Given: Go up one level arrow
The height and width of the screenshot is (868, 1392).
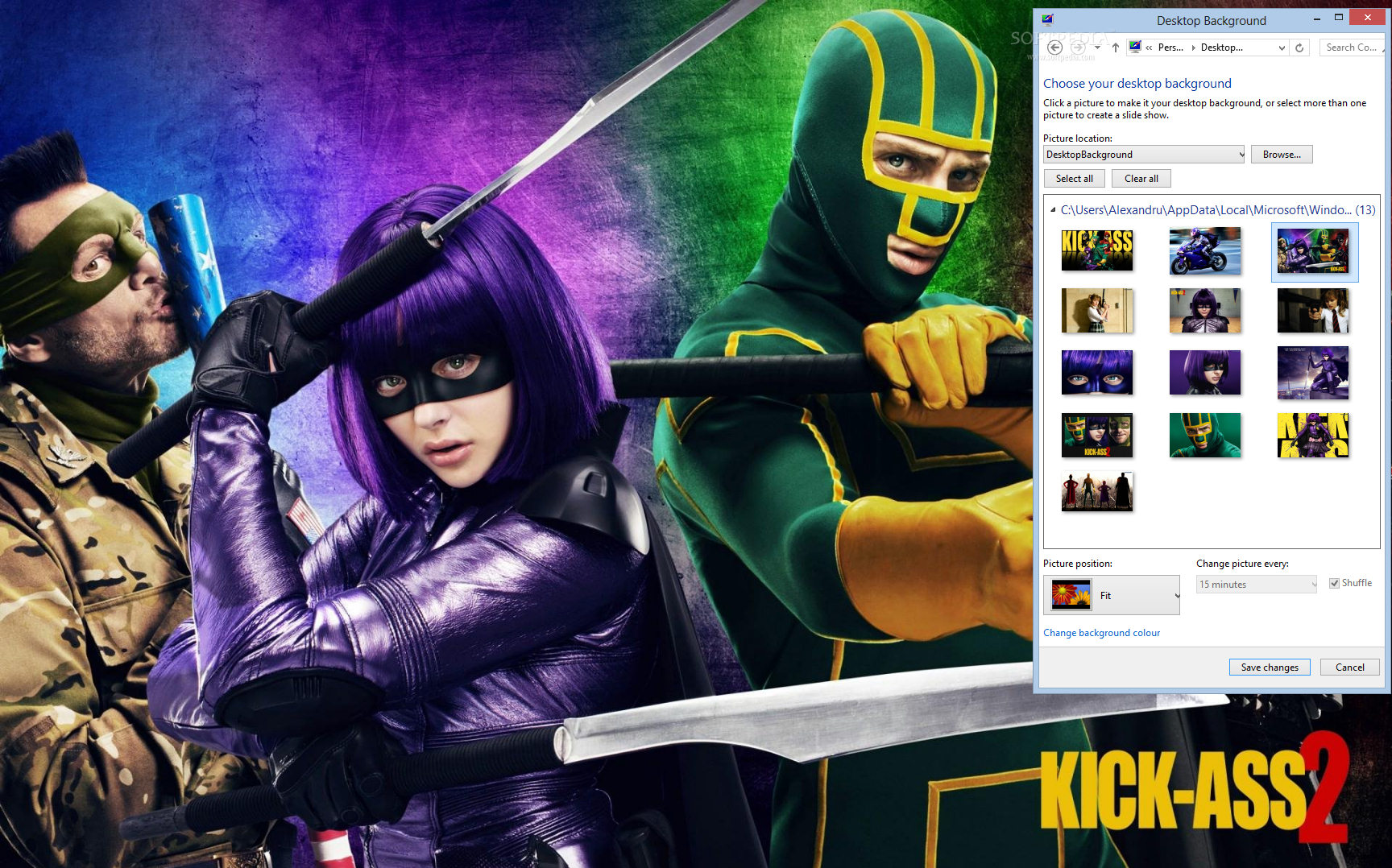Looking at the screenshot, I should 1115,48.
